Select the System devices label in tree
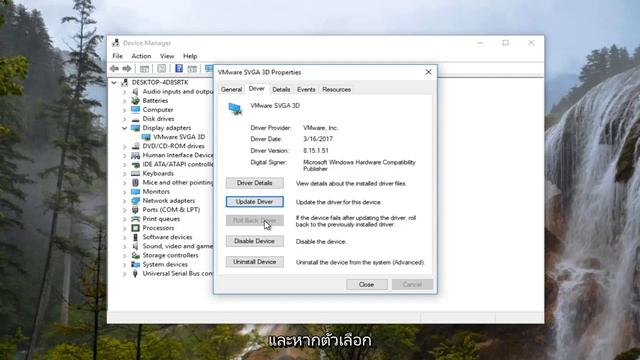 point(165,264)
